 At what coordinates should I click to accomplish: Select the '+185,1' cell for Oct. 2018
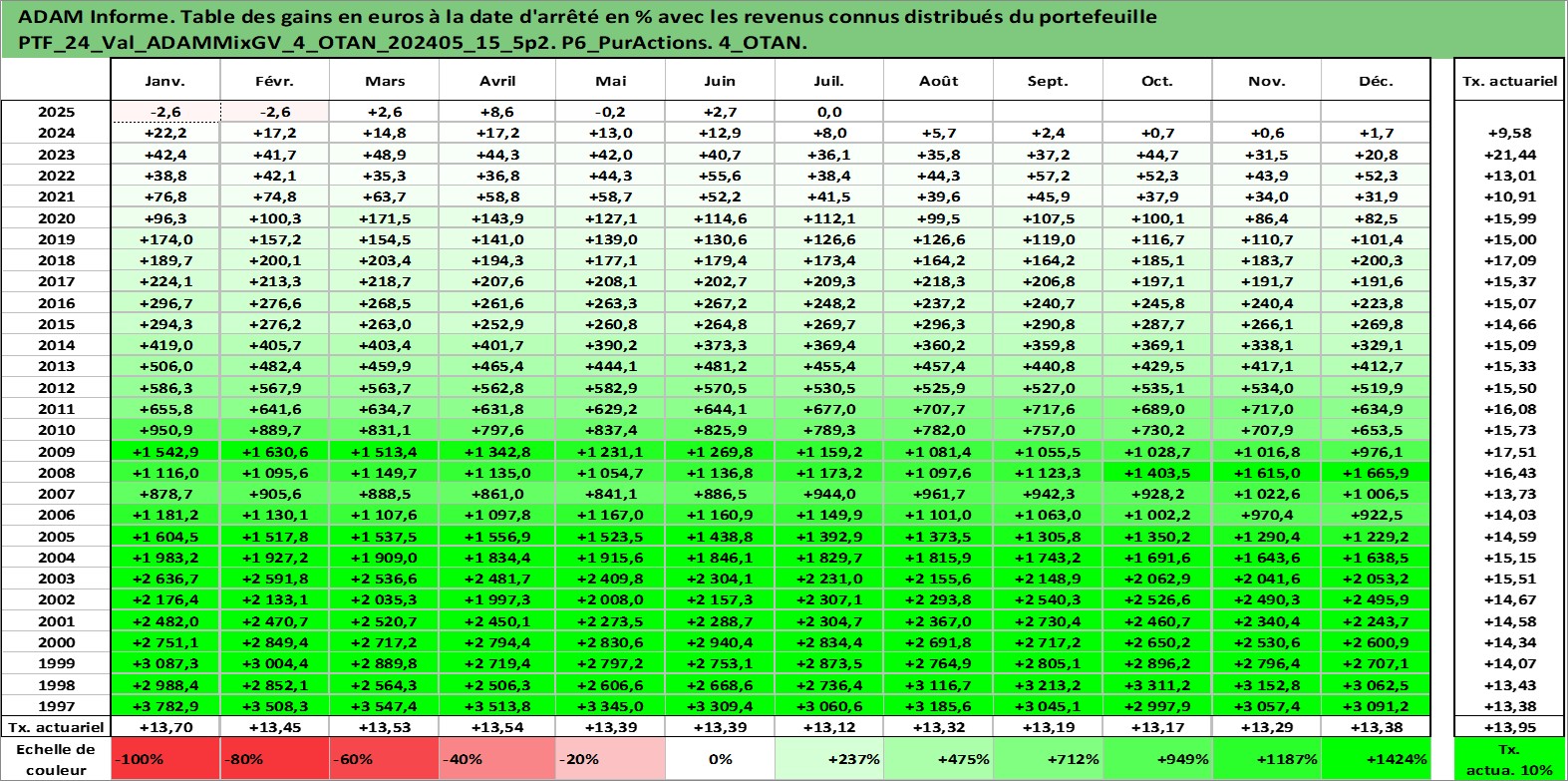pos(1157,260)
